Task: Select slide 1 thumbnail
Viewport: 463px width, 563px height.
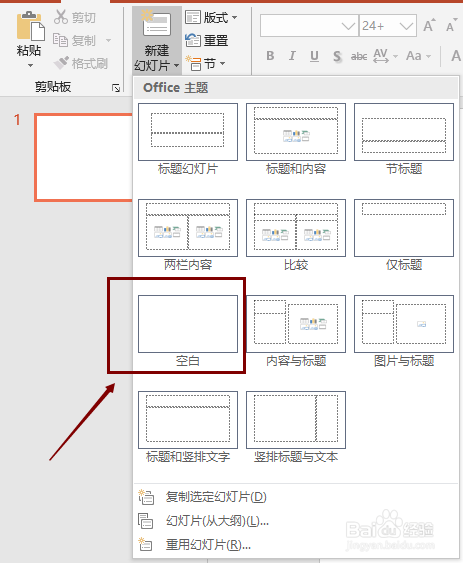Action: [x=84, y=157]
